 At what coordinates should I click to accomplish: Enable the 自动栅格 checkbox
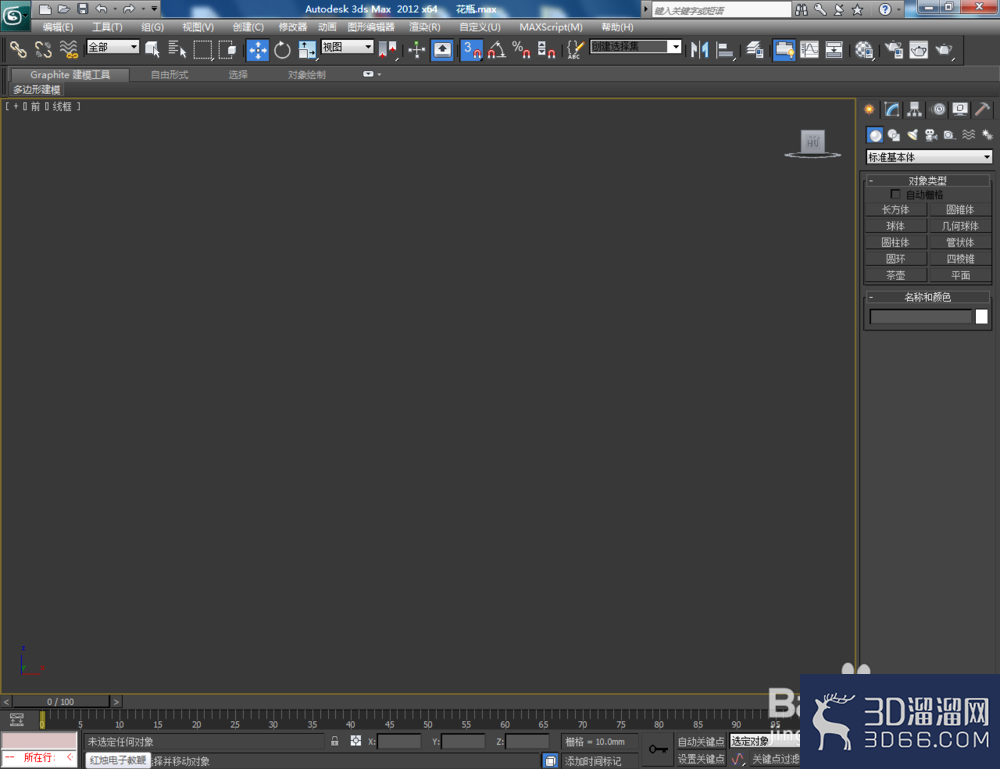pyautogui.click(x=895, y=194)
